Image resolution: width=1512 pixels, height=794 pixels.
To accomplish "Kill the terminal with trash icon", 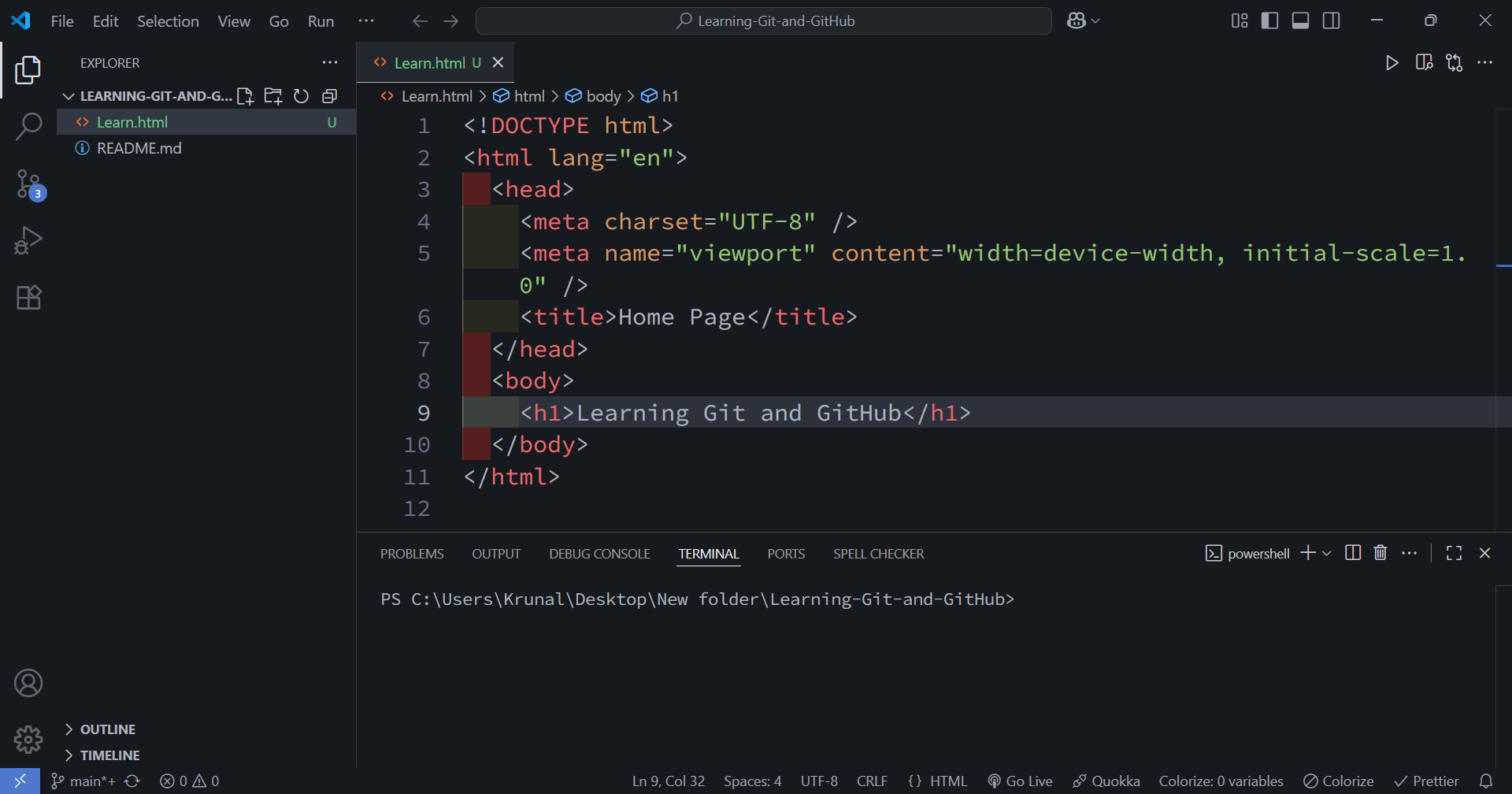I will coord(1380,553).
